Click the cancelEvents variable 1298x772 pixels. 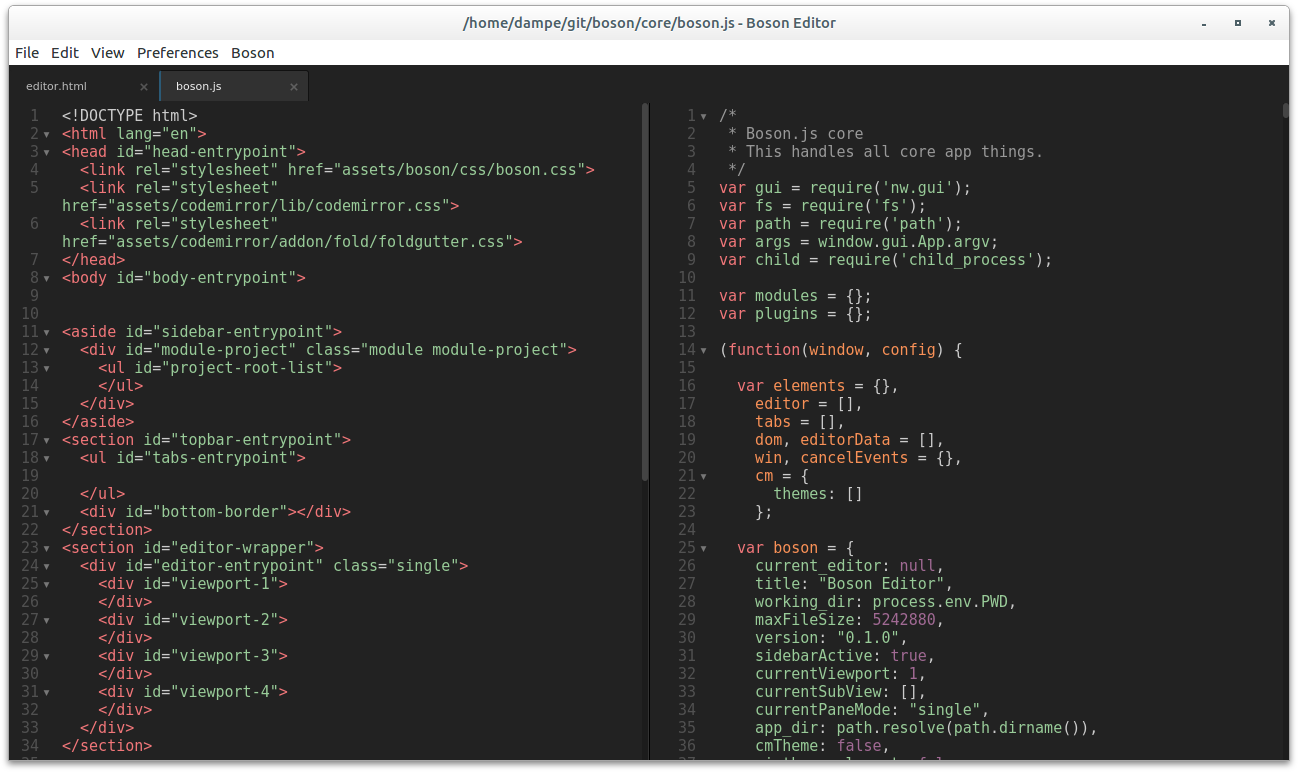click(x=854, y=458)
